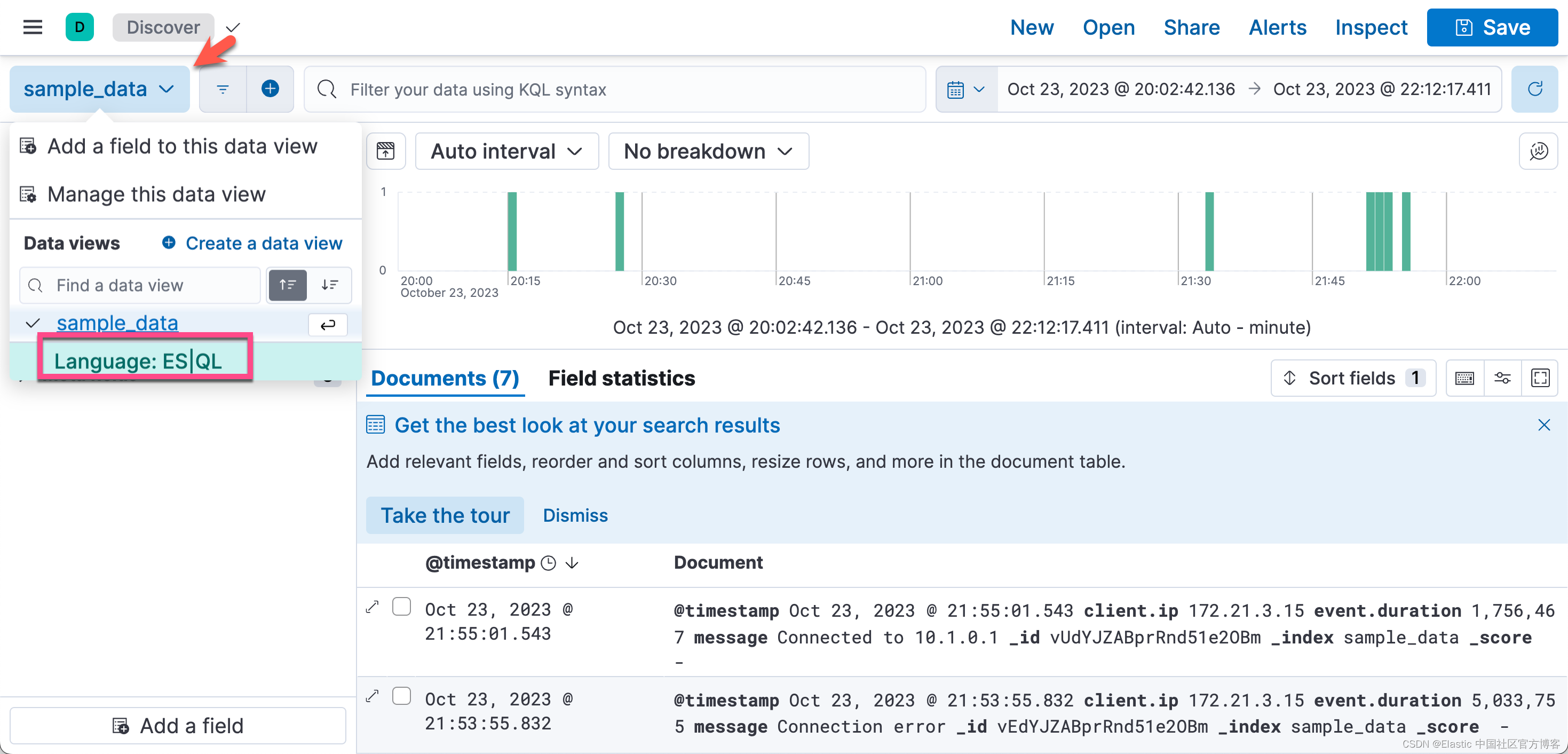
Task: Open the calendar quick date menu
Action: tap(966, 89)
